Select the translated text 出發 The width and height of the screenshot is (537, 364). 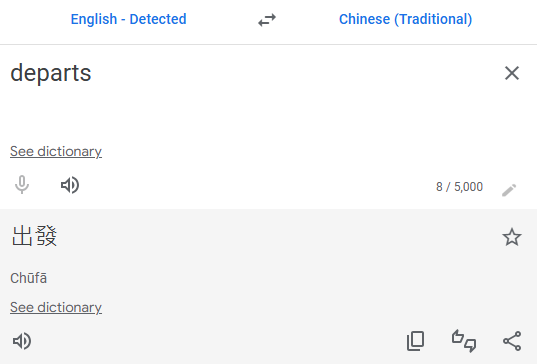(x=34, y=236)
